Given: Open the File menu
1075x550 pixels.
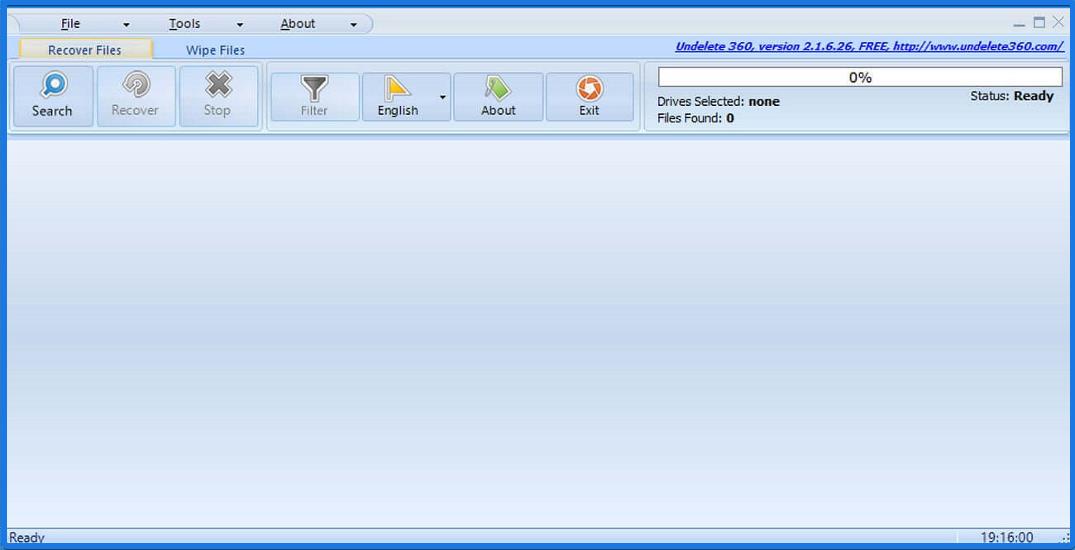Looking at the screenshot, I should pyautogui.click(x=71, y=24).
